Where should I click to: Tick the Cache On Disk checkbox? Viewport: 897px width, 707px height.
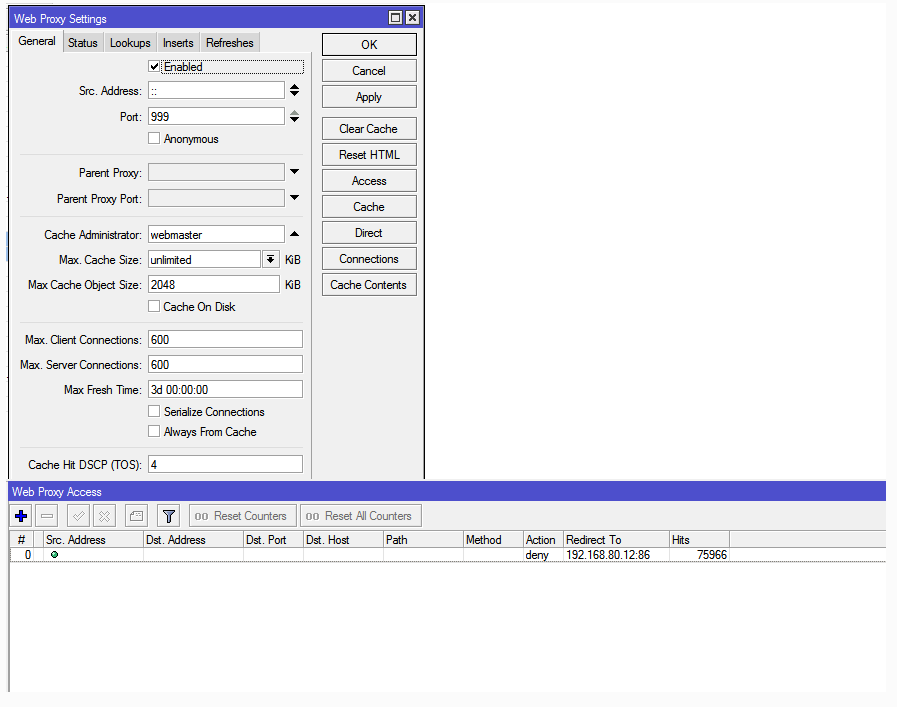[154, 307]
